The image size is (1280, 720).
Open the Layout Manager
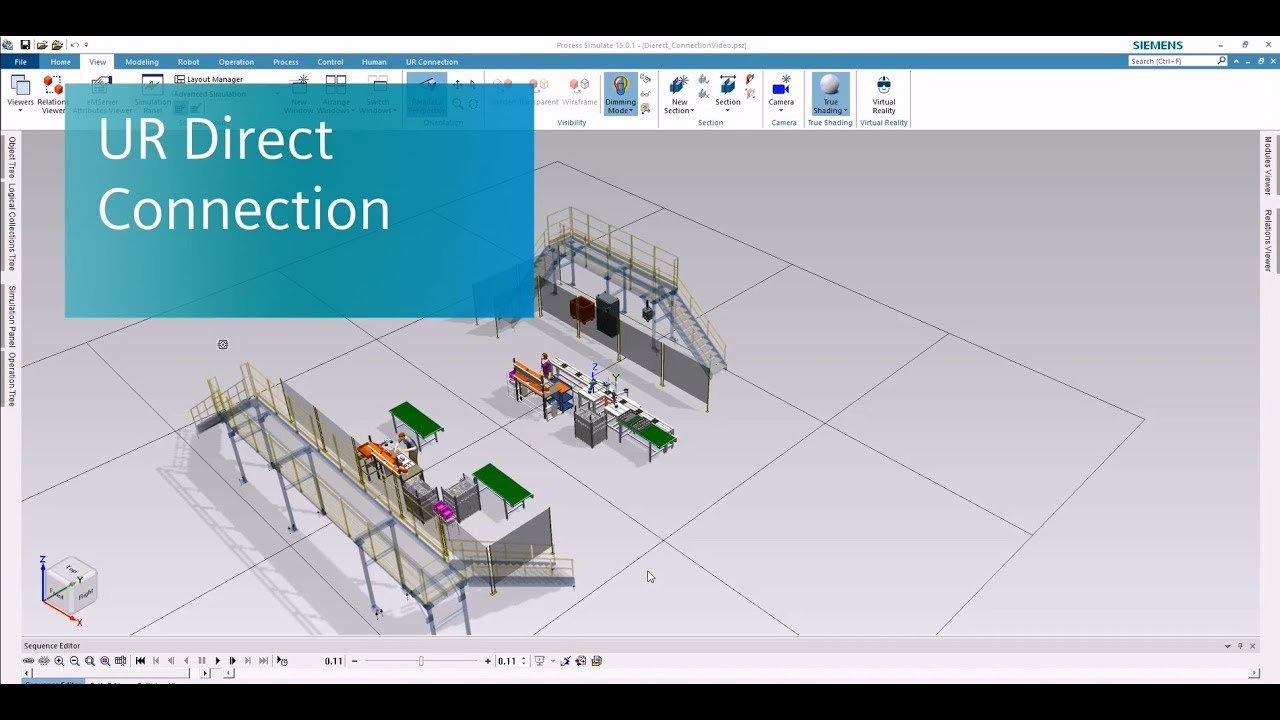[x=209, y=79]
